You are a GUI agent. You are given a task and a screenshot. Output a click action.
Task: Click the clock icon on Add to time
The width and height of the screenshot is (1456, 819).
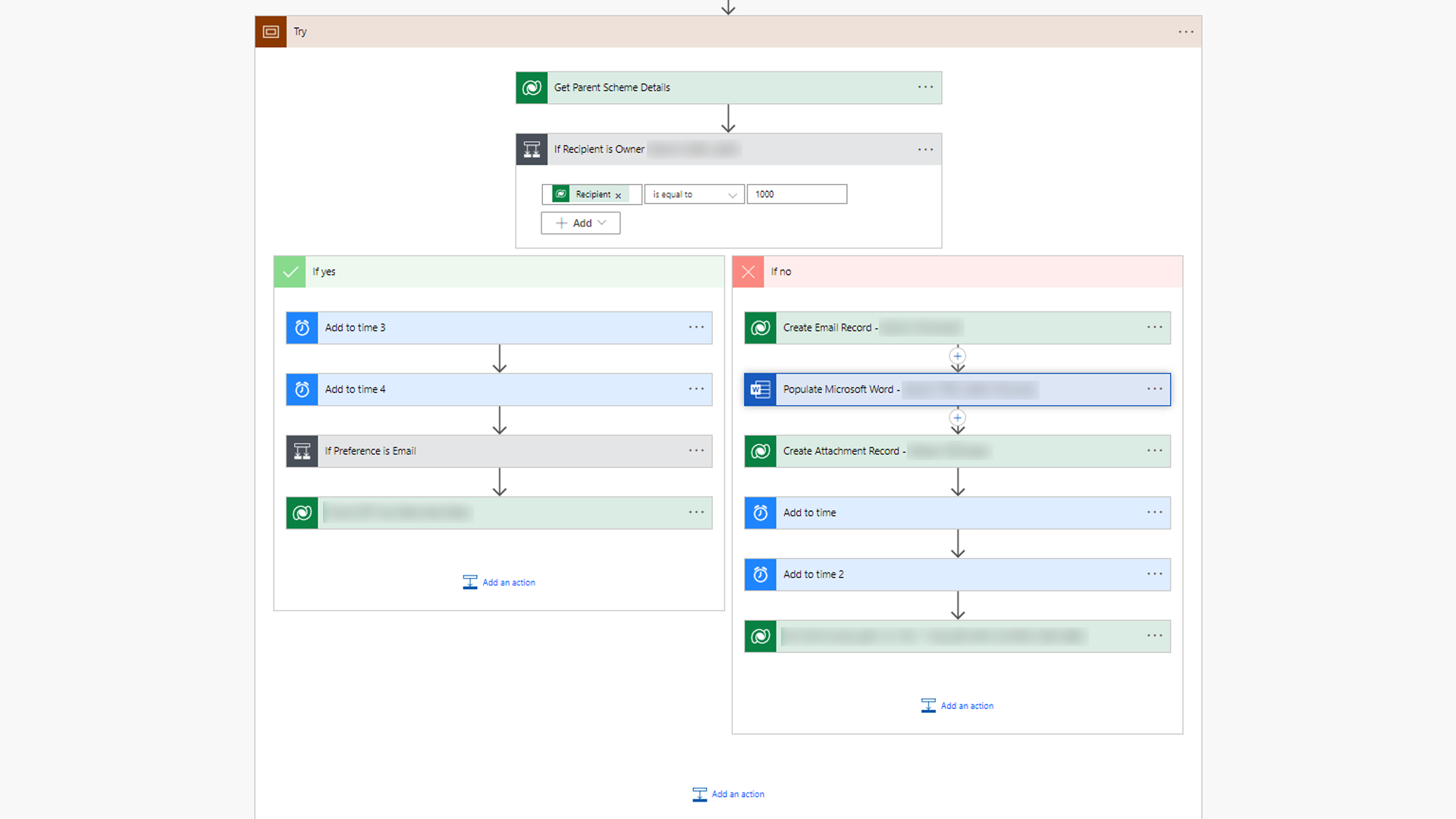760,513
